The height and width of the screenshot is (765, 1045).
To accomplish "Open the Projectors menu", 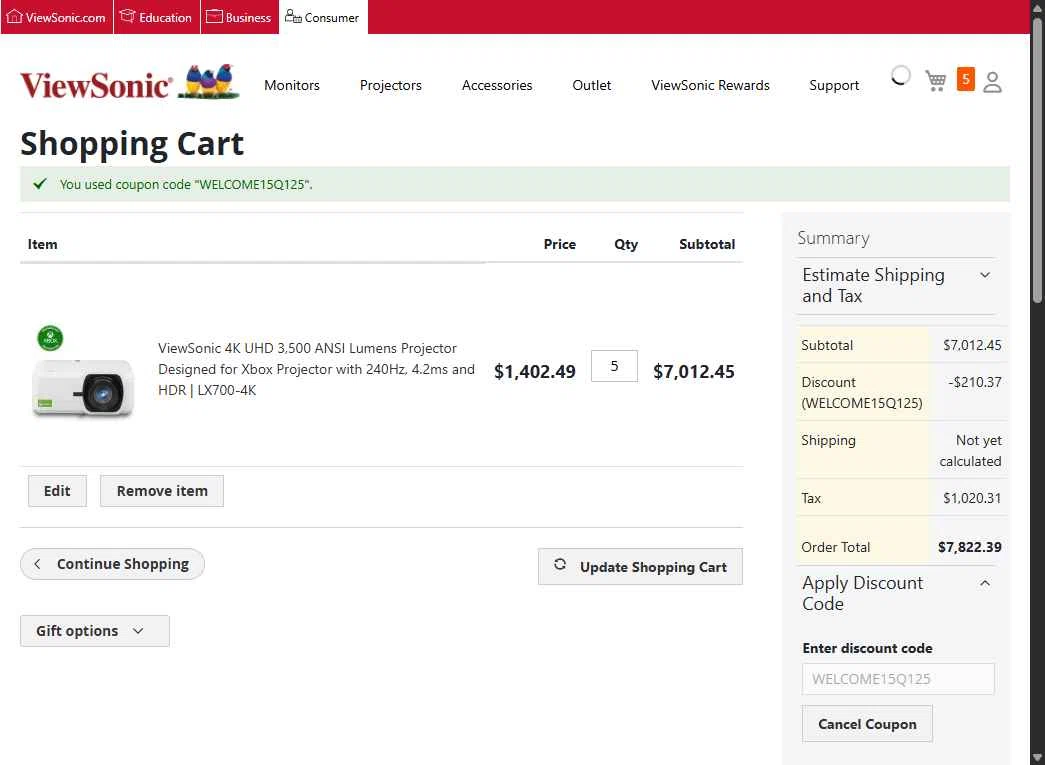I will (391, 85).
